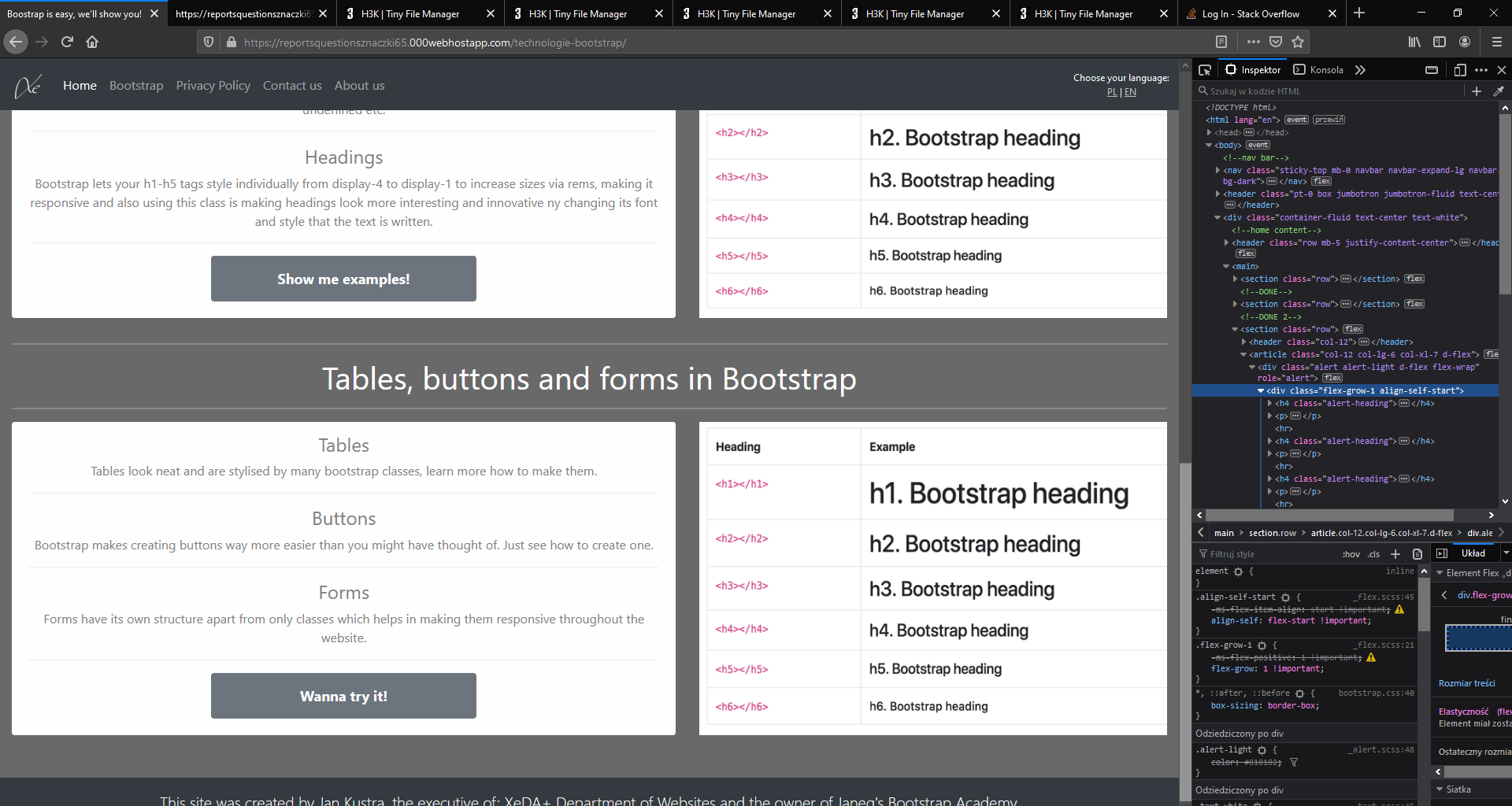
Task: Click the filter icon beside overridden color rule
Action: tap(1294, 762)
